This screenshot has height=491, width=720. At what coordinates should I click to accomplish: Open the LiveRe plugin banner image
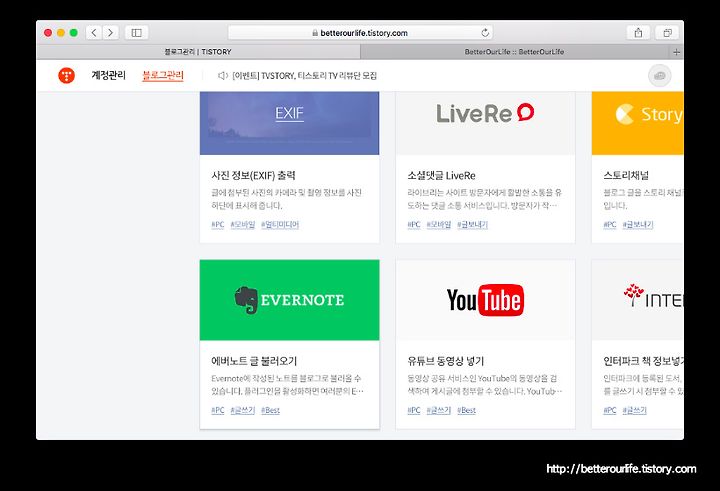pos(485,123)
